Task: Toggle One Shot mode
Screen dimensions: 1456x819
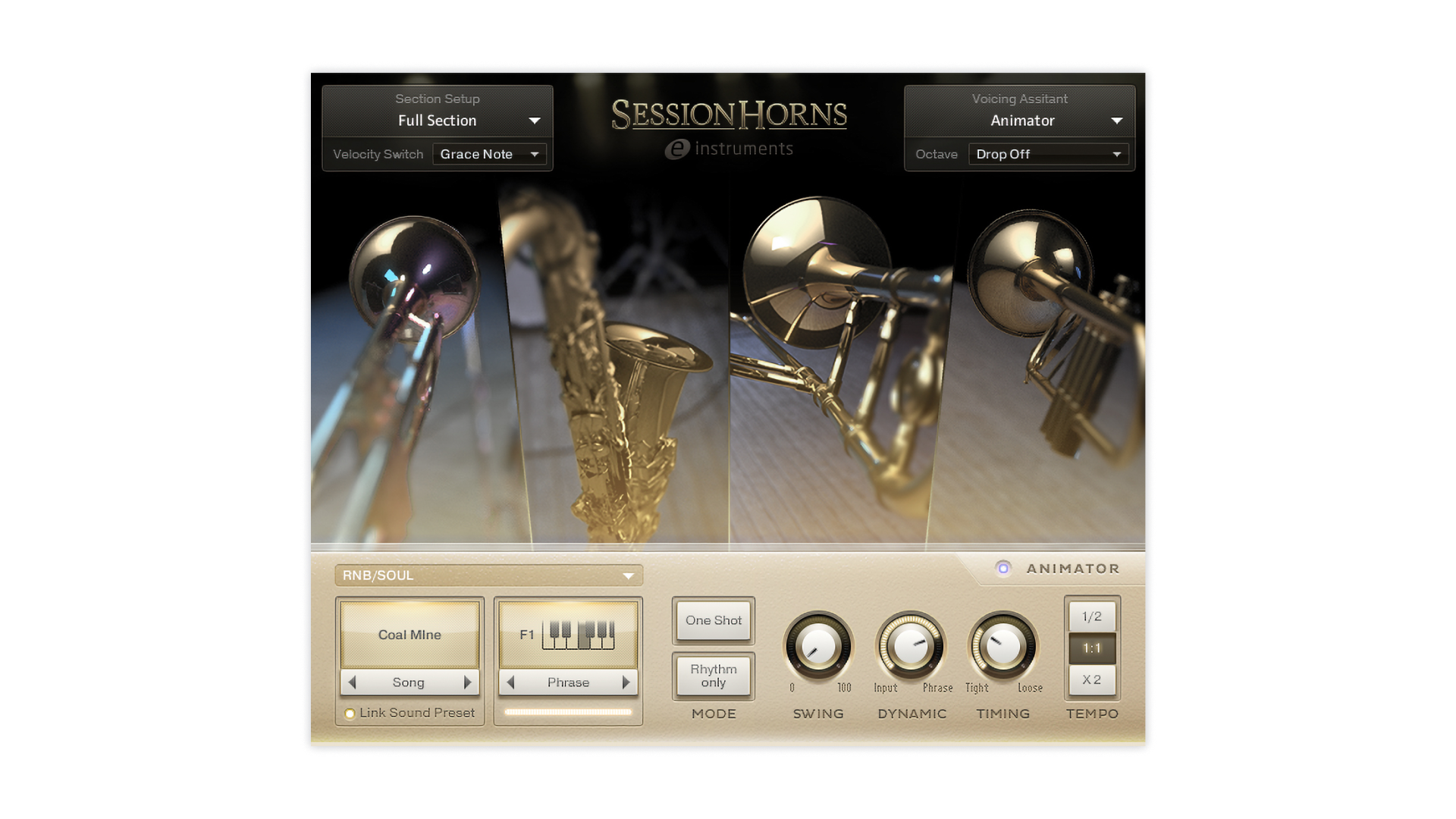Action: [x=713, y=620]
